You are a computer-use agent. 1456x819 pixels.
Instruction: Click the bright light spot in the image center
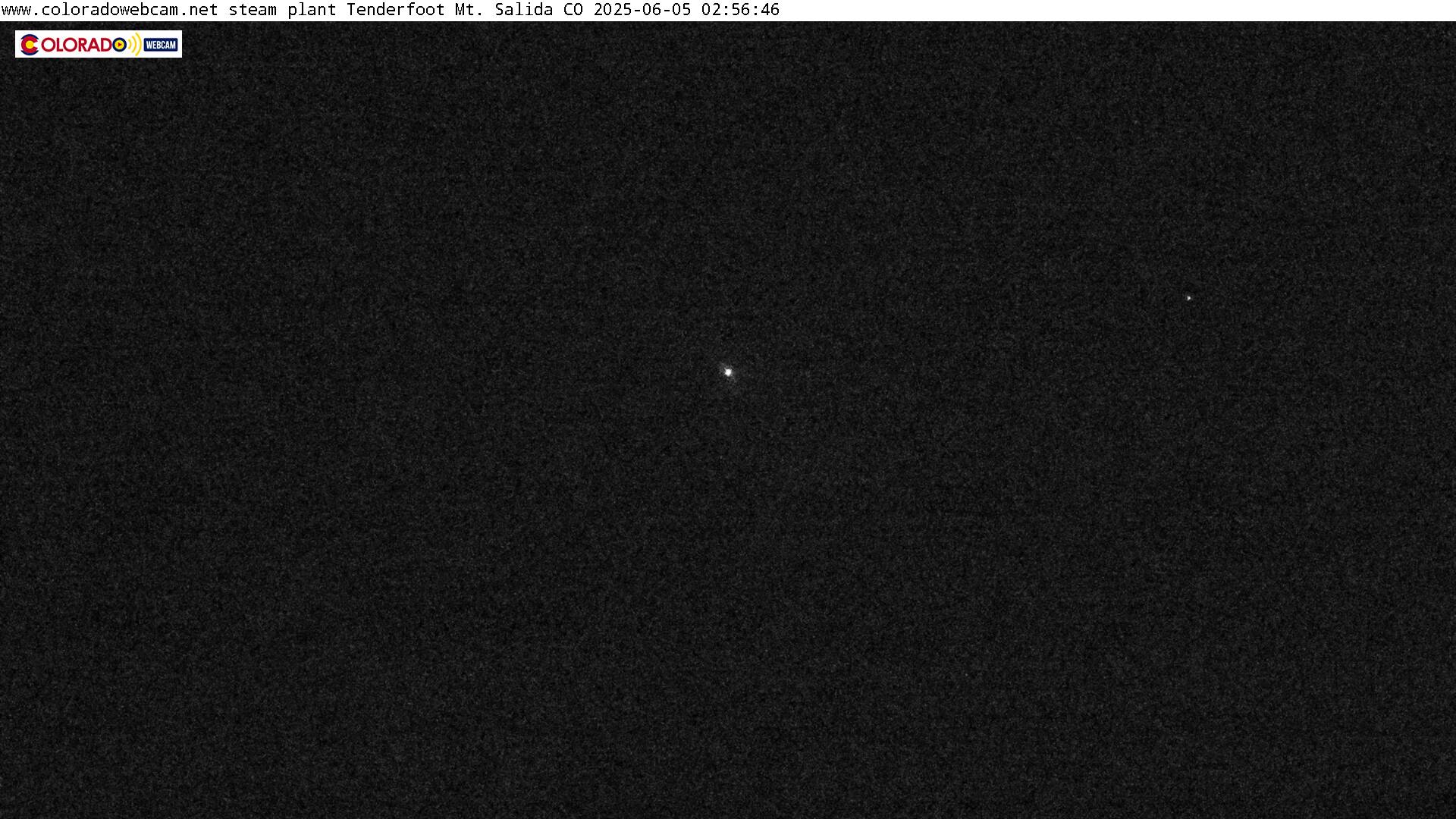click(728, 372)
